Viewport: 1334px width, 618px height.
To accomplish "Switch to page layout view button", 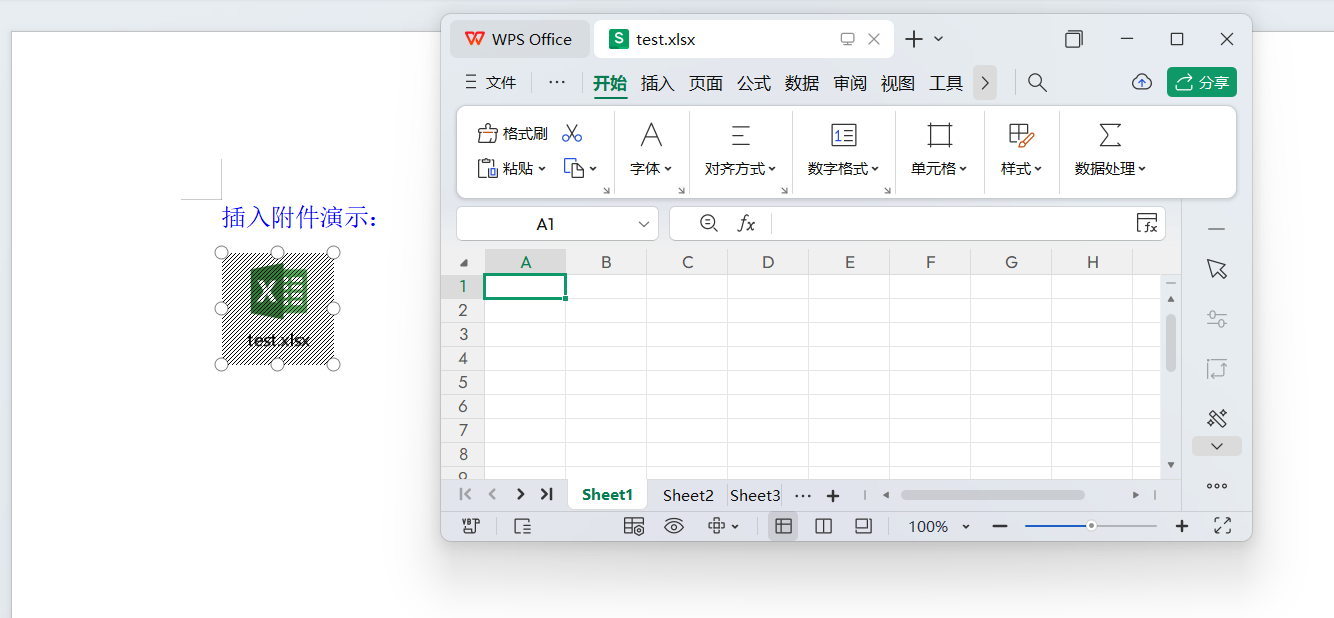I will [863, 526].
